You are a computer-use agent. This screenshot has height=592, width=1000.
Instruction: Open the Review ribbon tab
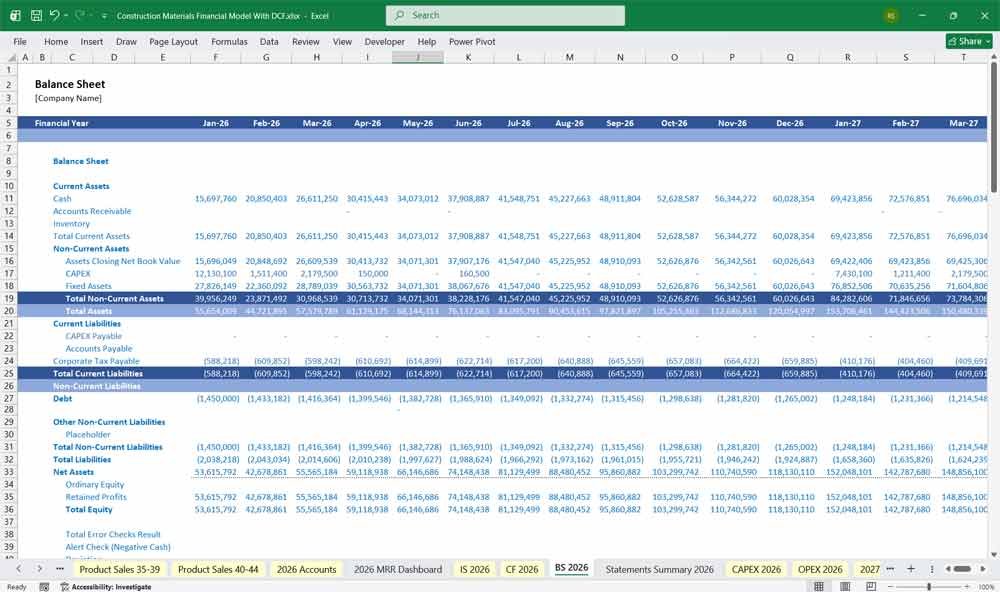(305, 41)
